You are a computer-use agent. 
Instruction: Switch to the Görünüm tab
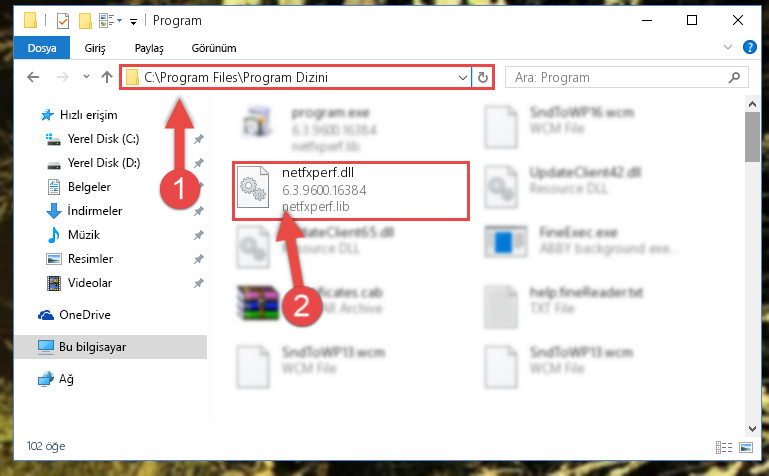click(214, 48)
